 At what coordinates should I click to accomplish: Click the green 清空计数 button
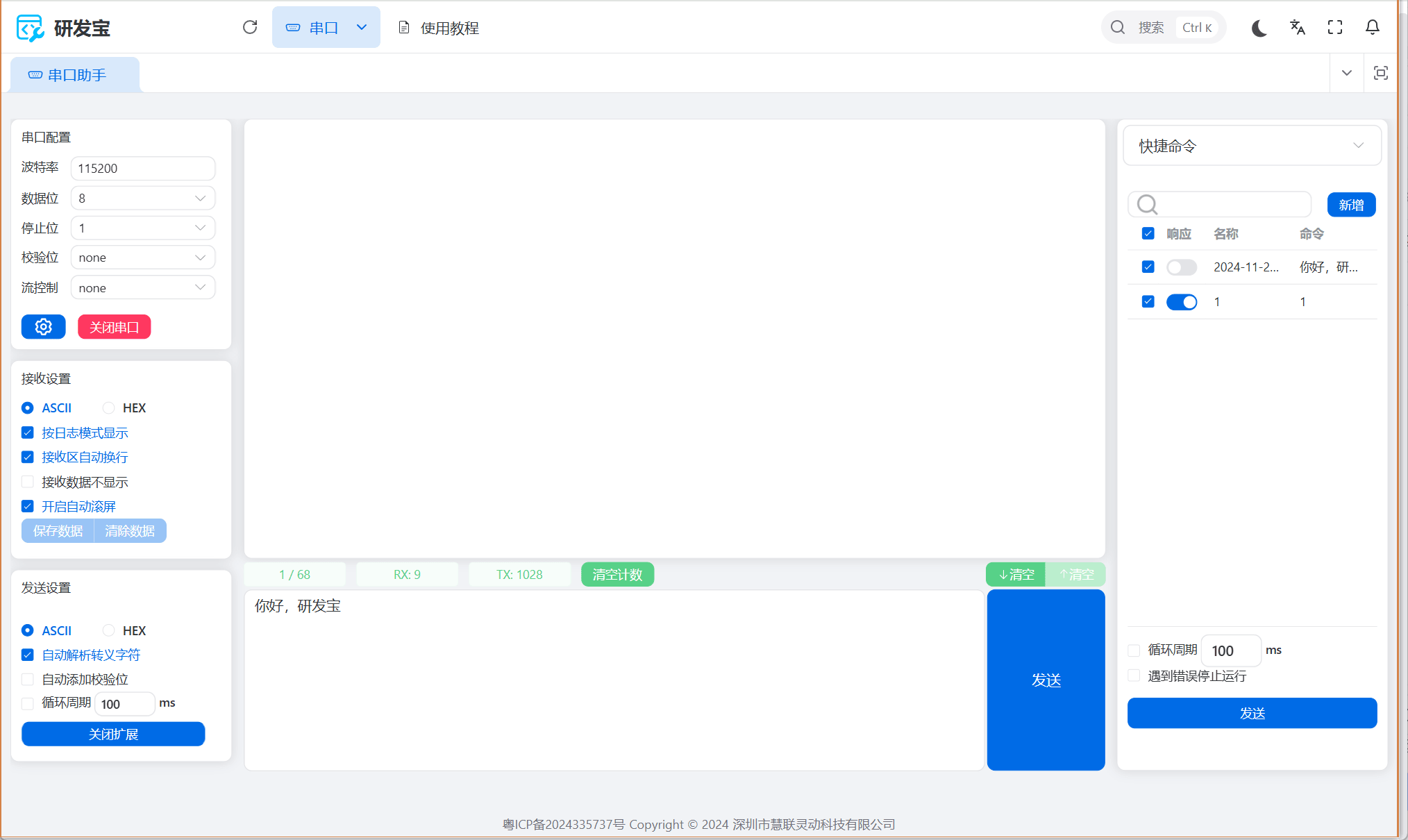(617, 575)
